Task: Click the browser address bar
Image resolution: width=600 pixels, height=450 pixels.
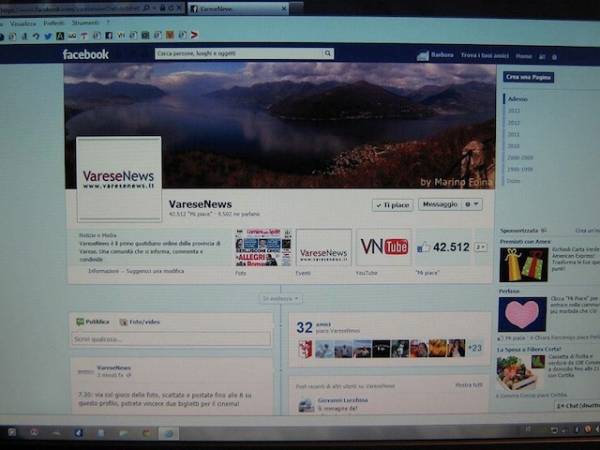Action: pyautogui.click(x=71, y=8)
